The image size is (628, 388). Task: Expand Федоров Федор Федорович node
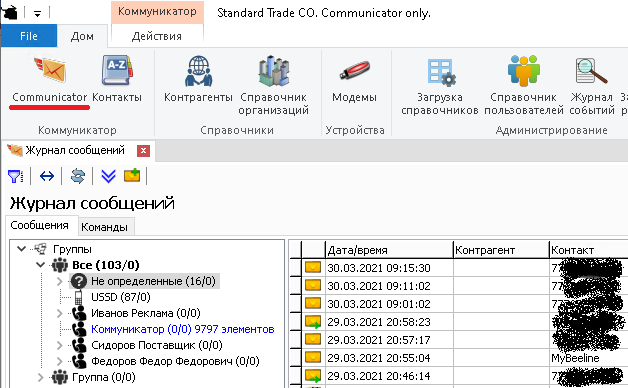click(60, 361)
